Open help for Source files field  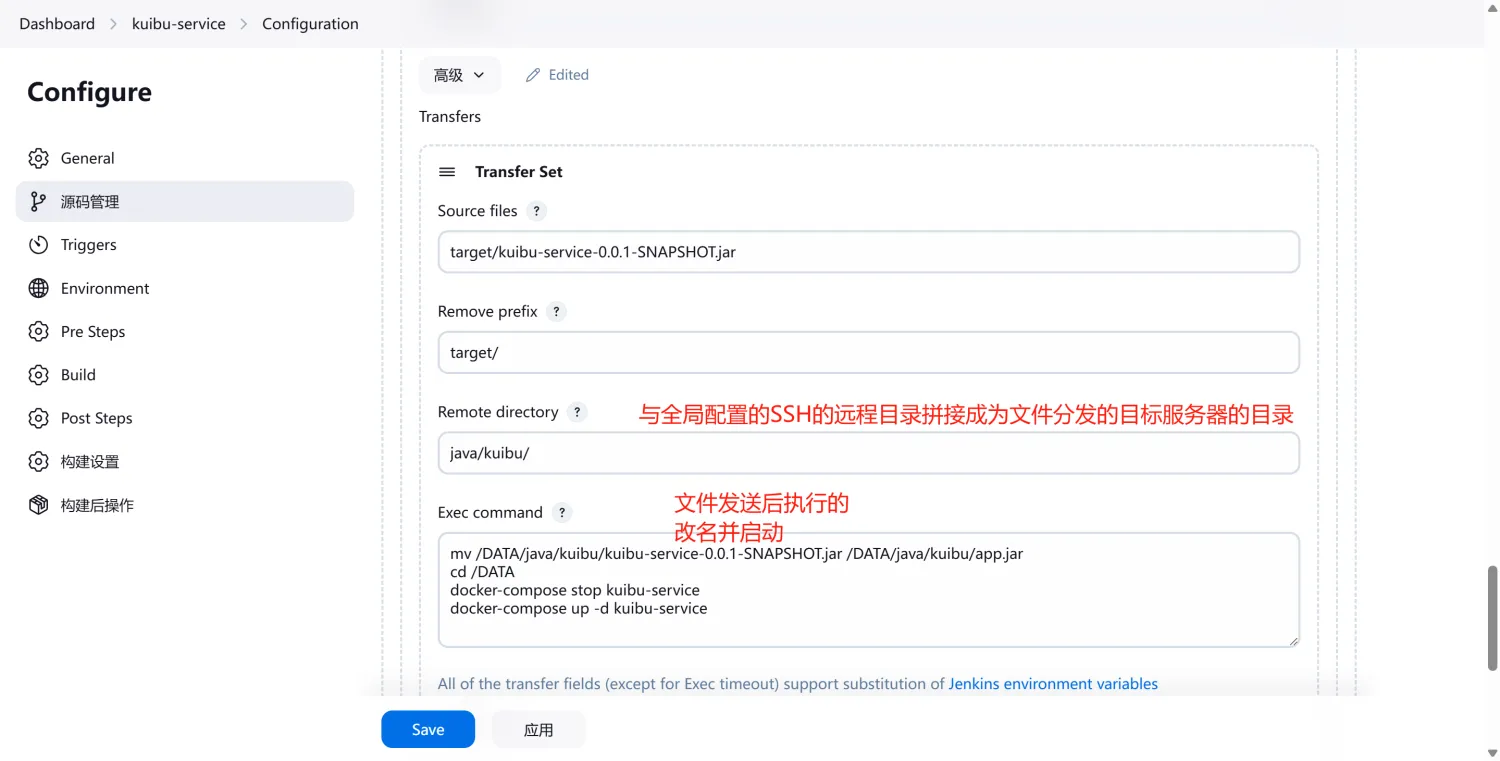[x=537, y=211]
